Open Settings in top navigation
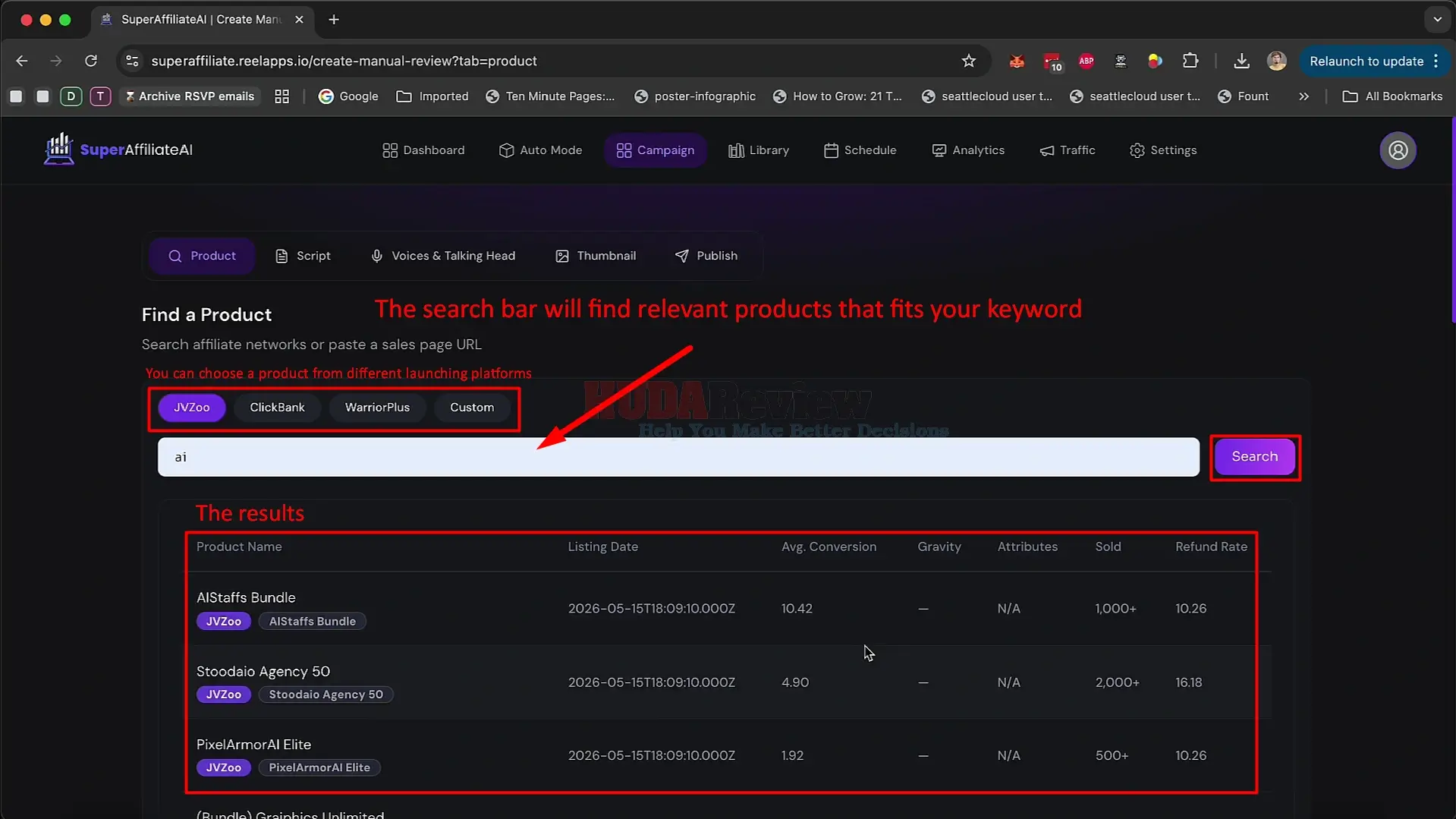The height and width of the screenshot is (819, 1456). (1163, 150)
